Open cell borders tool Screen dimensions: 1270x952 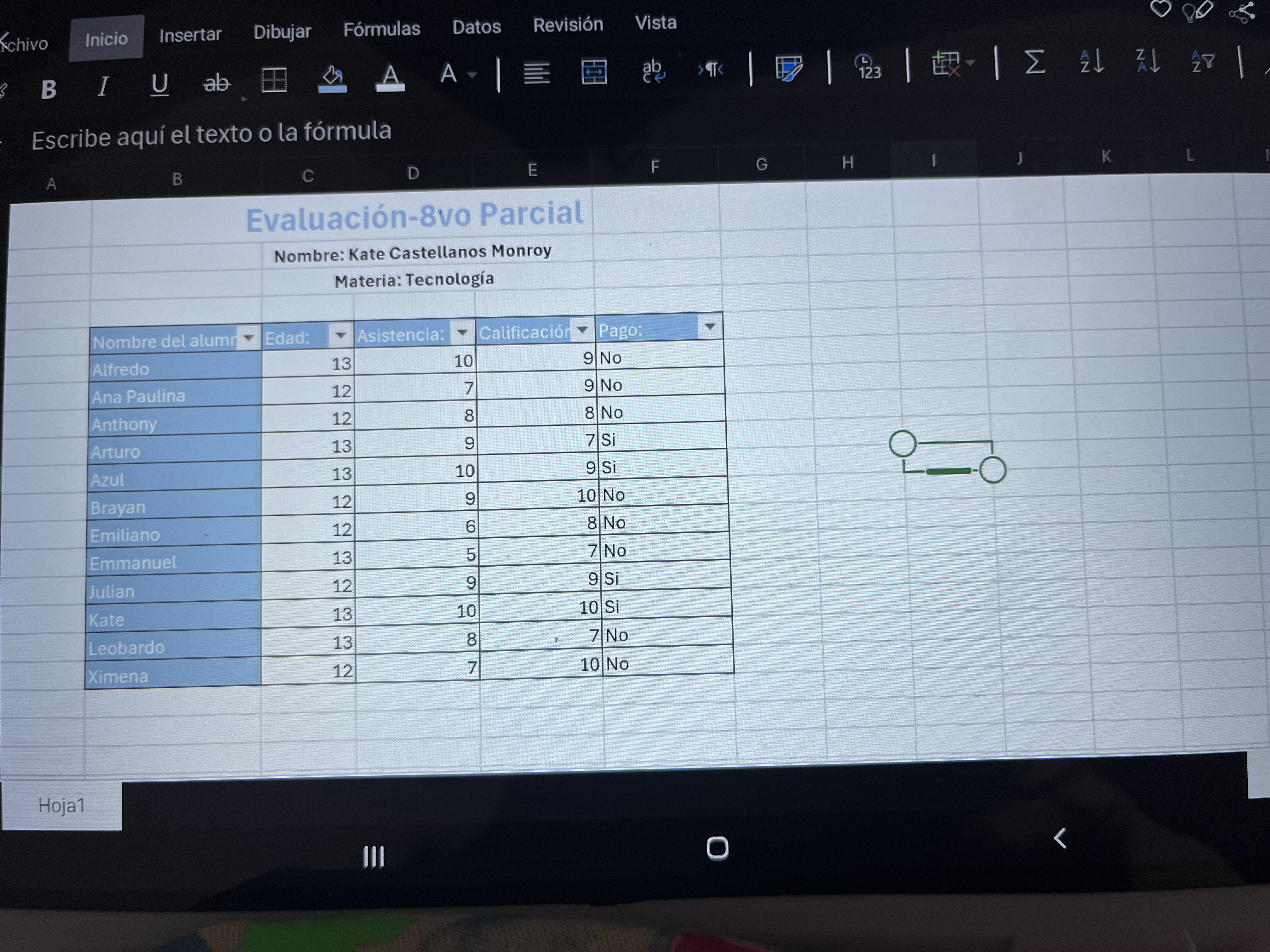pos(274,80)
